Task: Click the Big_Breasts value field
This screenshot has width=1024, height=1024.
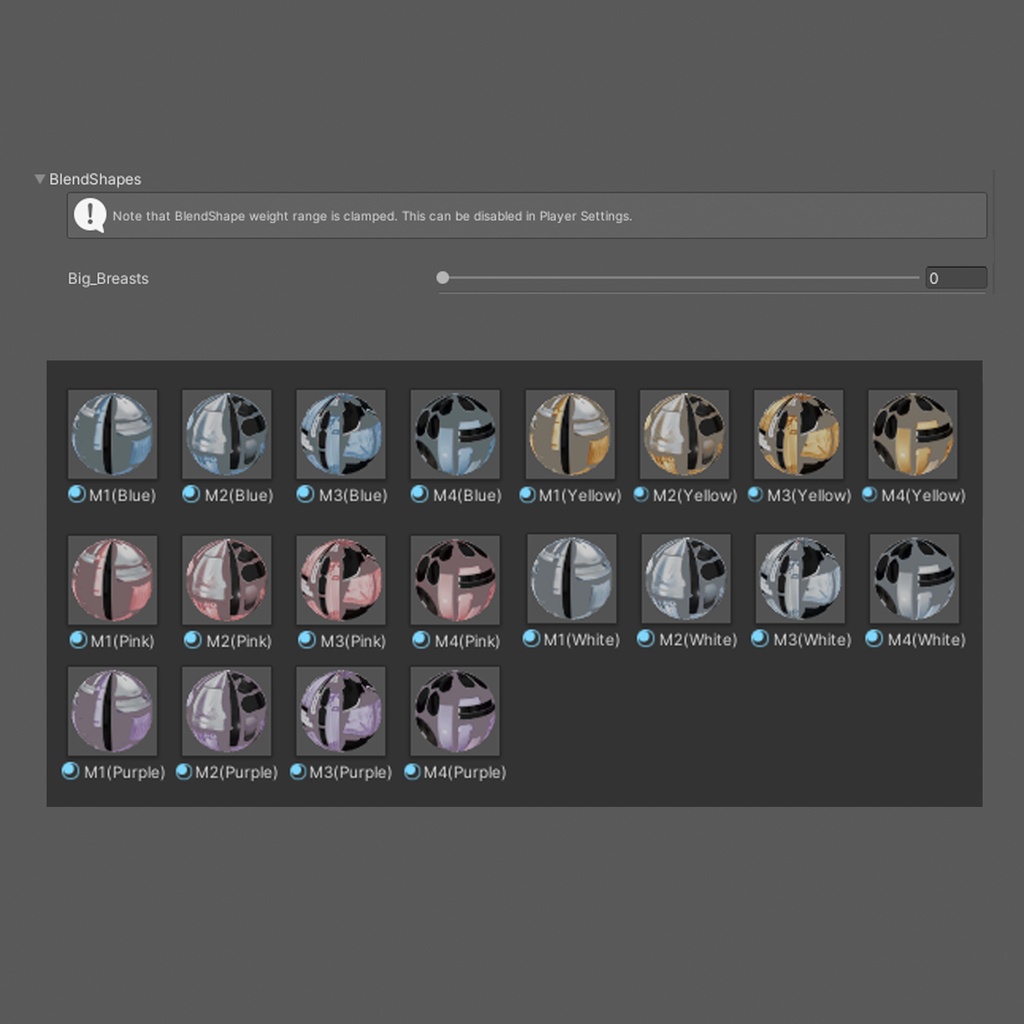Action: click(x=956, y=278)
